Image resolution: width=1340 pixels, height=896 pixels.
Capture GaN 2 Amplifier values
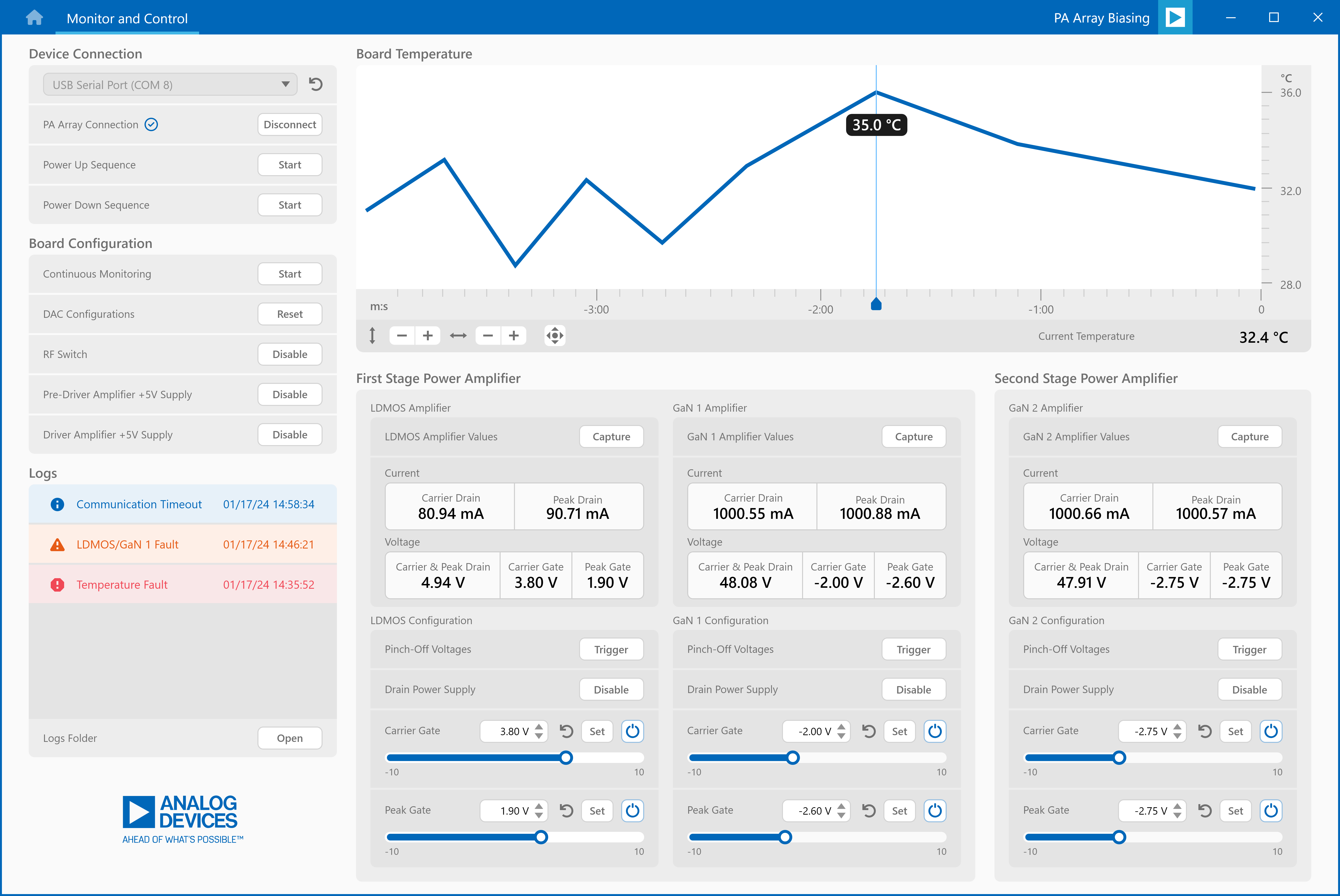pos(1250,436)
